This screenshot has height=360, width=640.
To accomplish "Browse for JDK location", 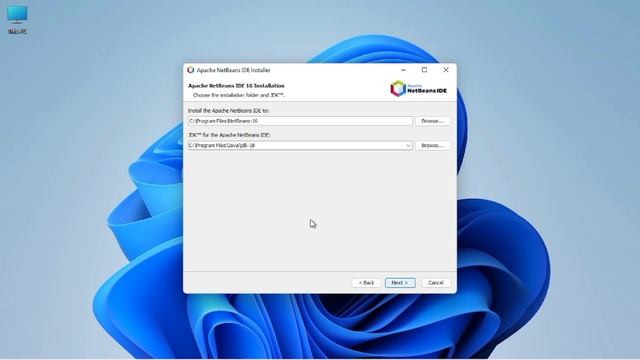I will [432, 145].
